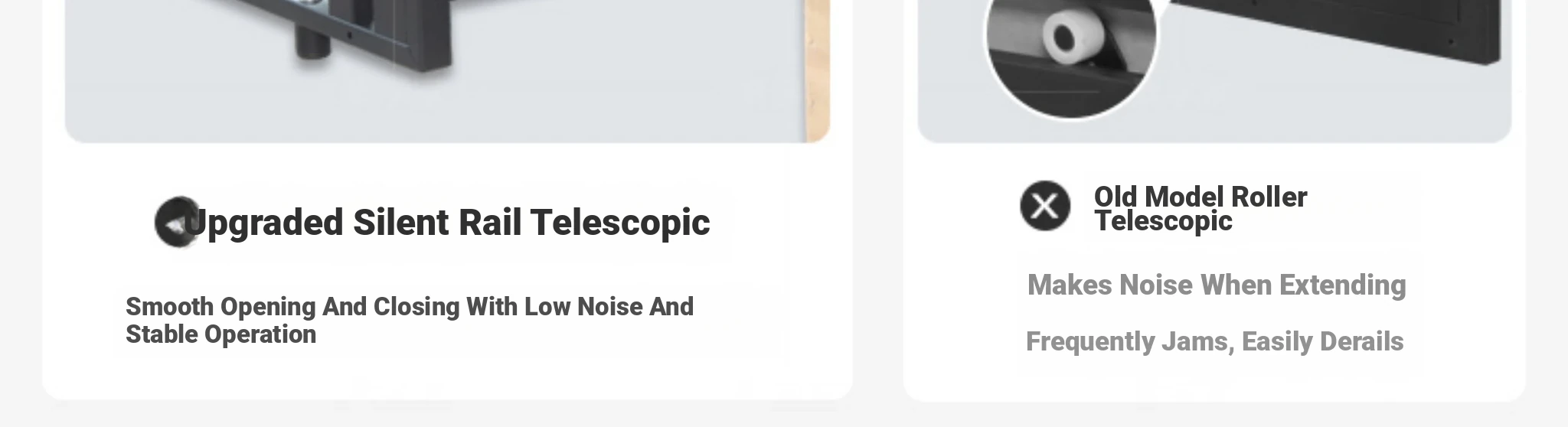The height and width of the screenshot is (427, 1568).
Task: Click the circular magnified roller inset
Action: [x=1070, y=46]
